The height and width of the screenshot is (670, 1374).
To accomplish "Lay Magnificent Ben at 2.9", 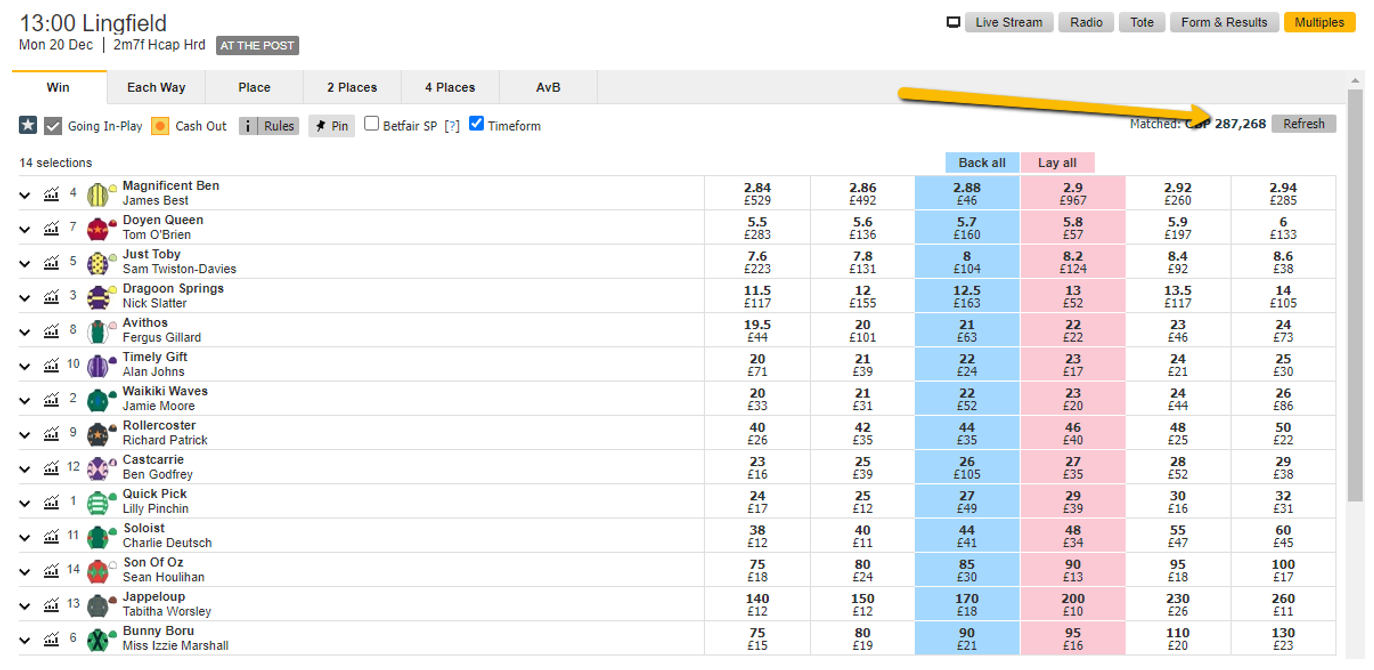I will [1073, 194].
